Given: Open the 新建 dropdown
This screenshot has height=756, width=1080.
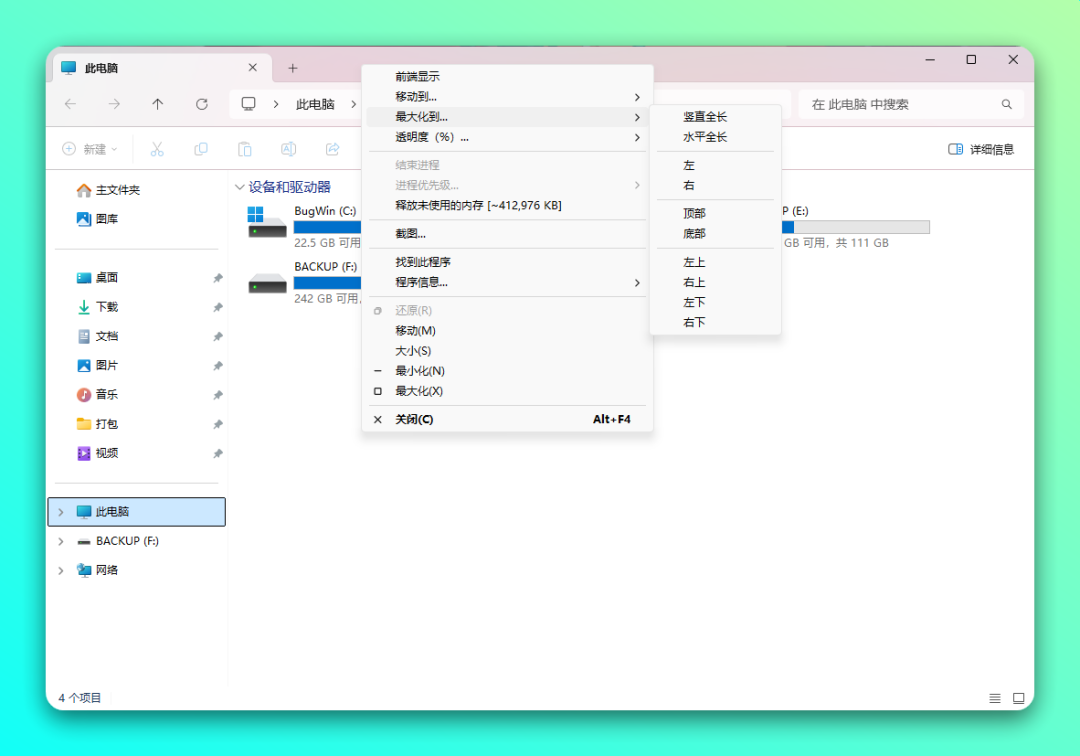Looking at the screenshot, I should 90,149.
